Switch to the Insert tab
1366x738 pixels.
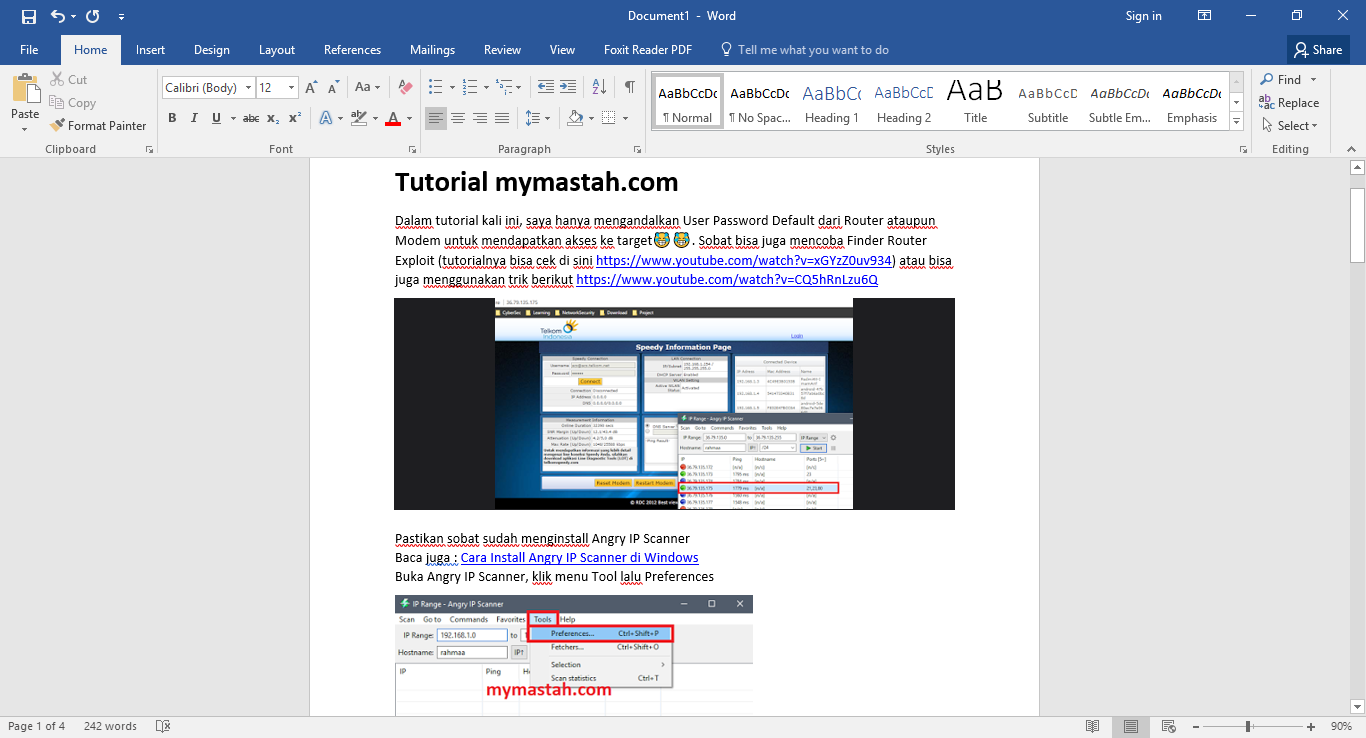tap(150, 49)
